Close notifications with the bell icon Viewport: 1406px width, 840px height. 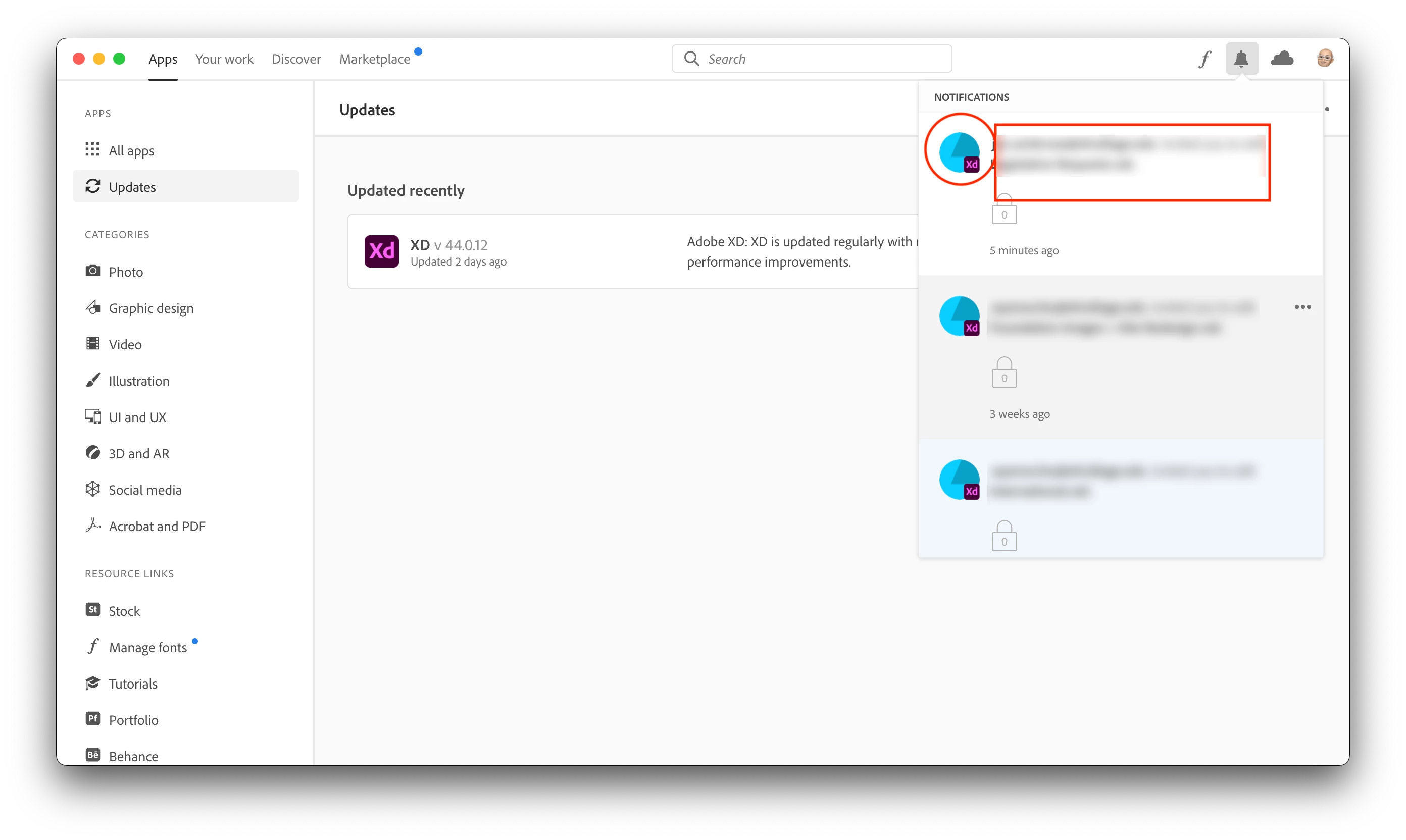[x=1241, y=59]
